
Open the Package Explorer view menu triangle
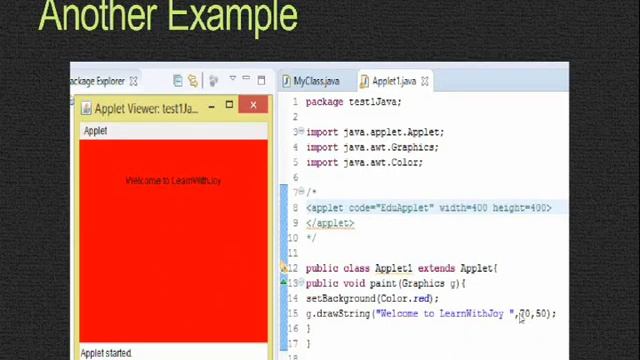point(233,78)
